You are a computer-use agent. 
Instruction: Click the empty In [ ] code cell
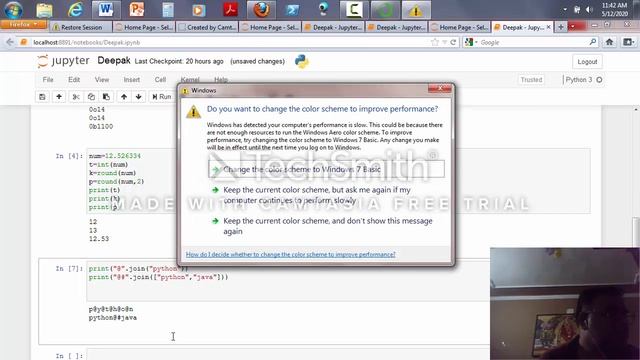(288, 354)
